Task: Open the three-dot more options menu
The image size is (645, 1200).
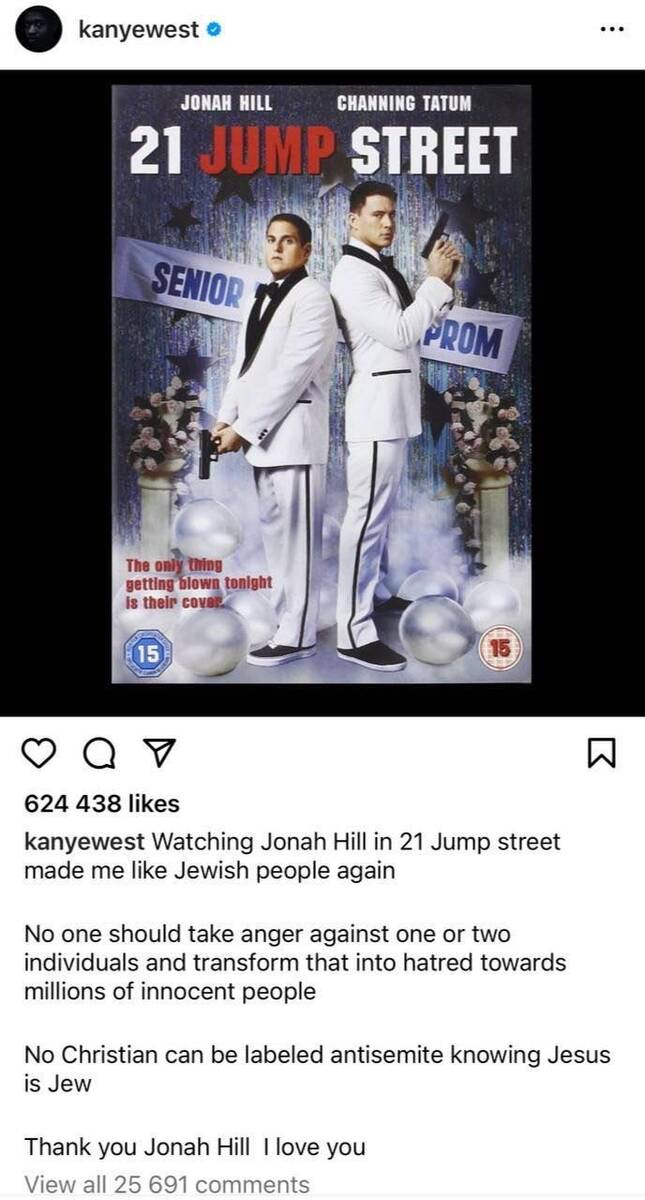Action: point(611,29)
